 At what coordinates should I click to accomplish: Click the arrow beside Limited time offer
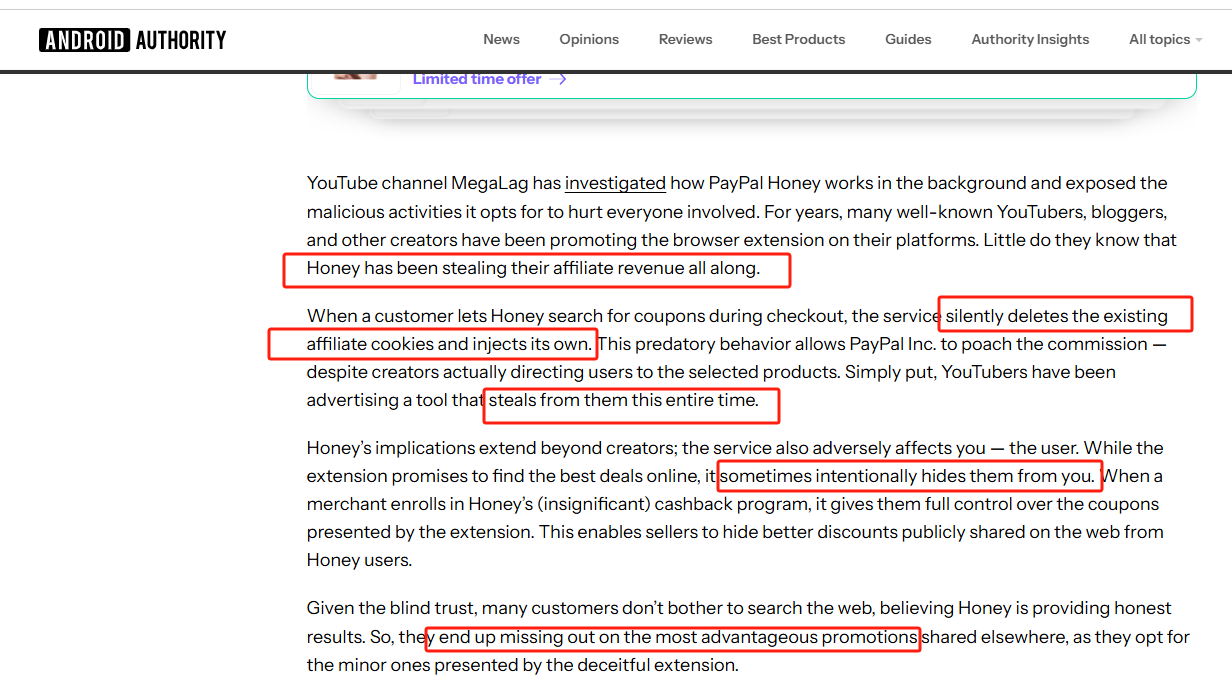[558, 79]
